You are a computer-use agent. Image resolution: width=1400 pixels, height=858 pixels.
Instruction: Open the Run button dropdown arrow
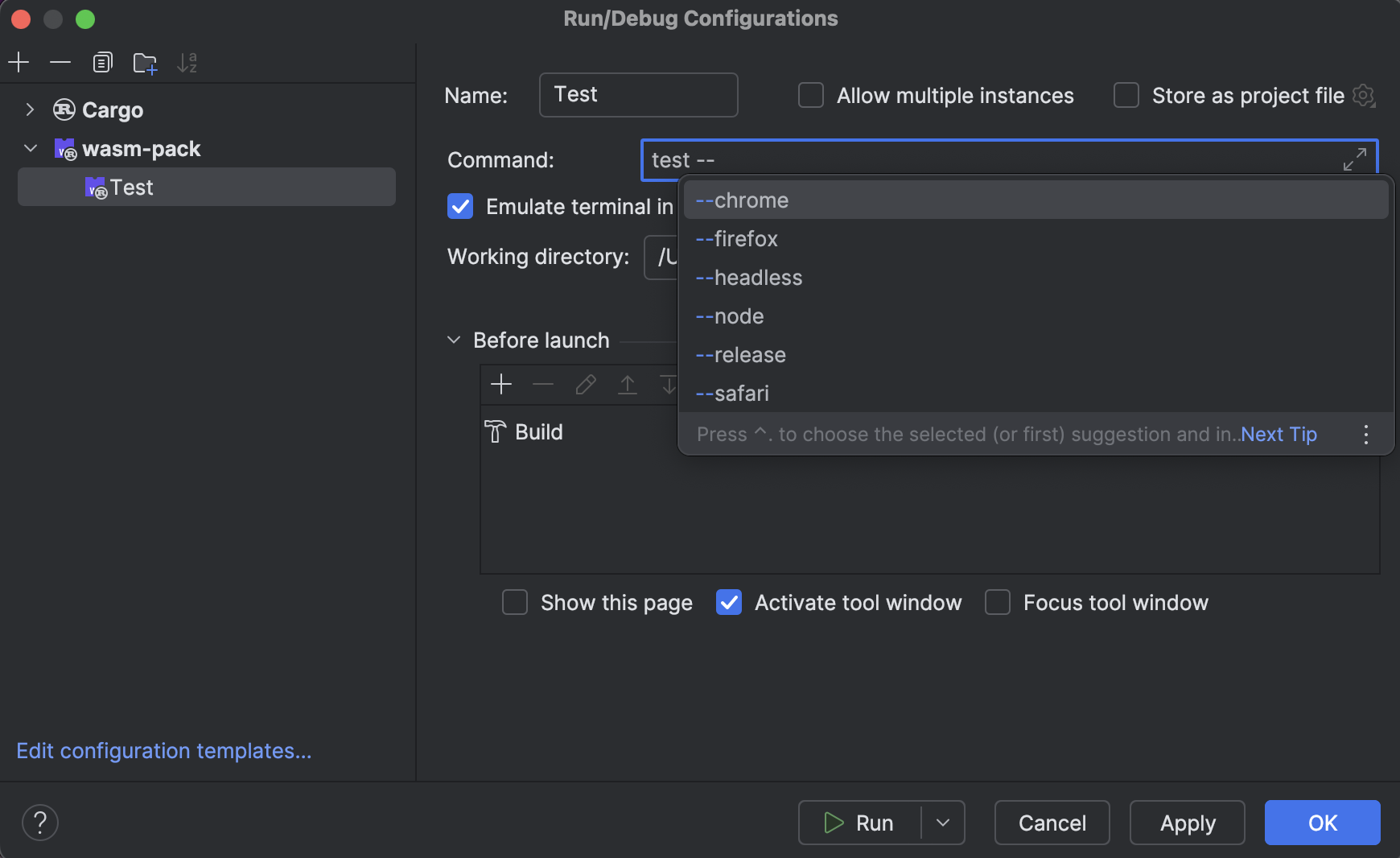pos(941,823)
